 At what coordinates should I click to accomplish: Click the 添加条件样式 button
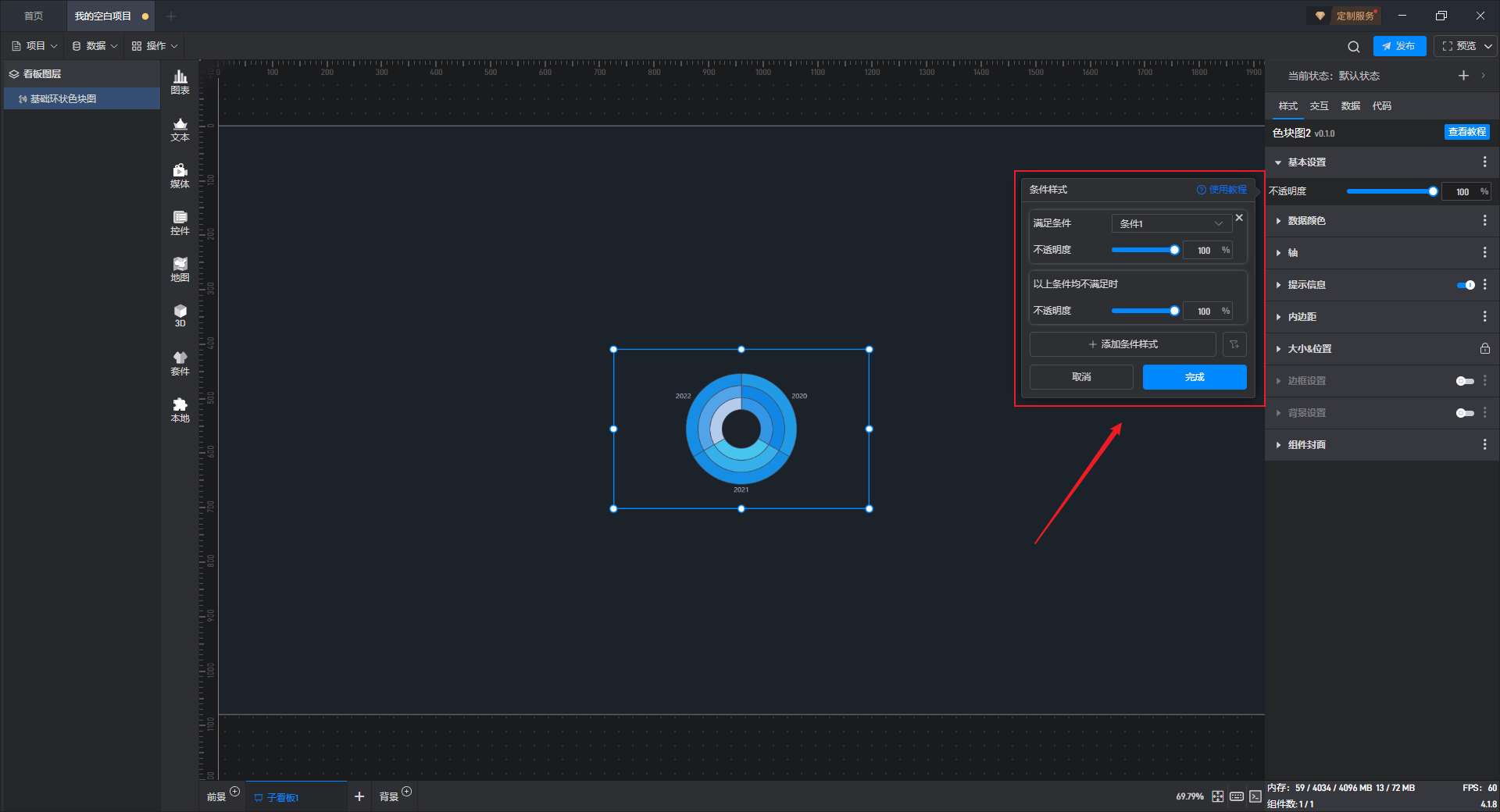point(1123,344)
